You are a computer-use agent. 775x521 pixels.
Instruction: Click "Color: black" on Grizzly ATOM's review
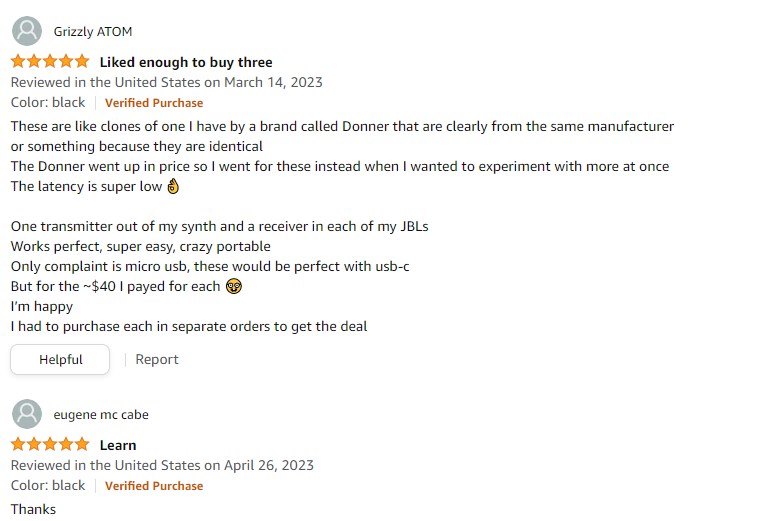pos(48,103)
